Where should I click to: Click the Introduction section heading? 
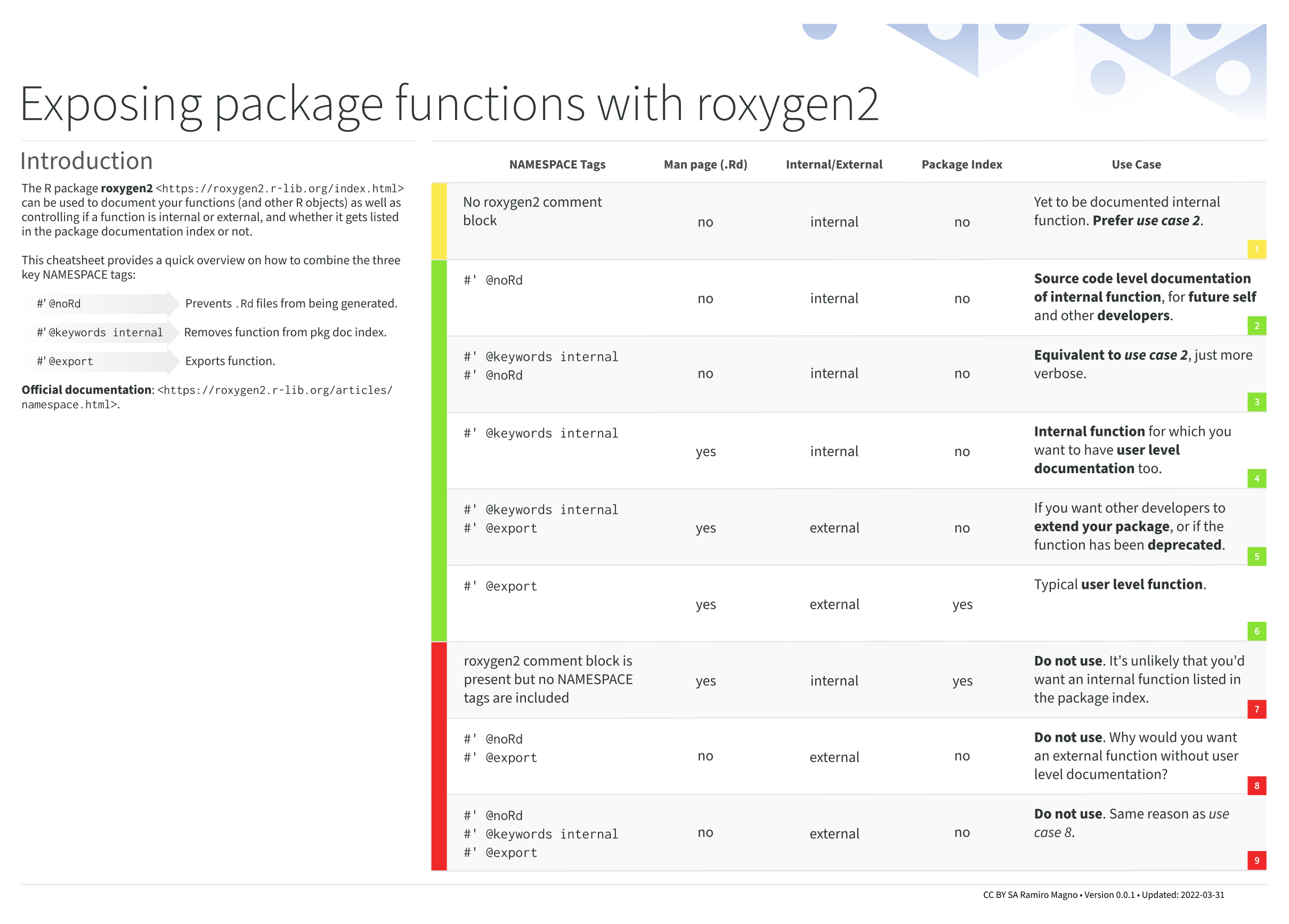86,161
